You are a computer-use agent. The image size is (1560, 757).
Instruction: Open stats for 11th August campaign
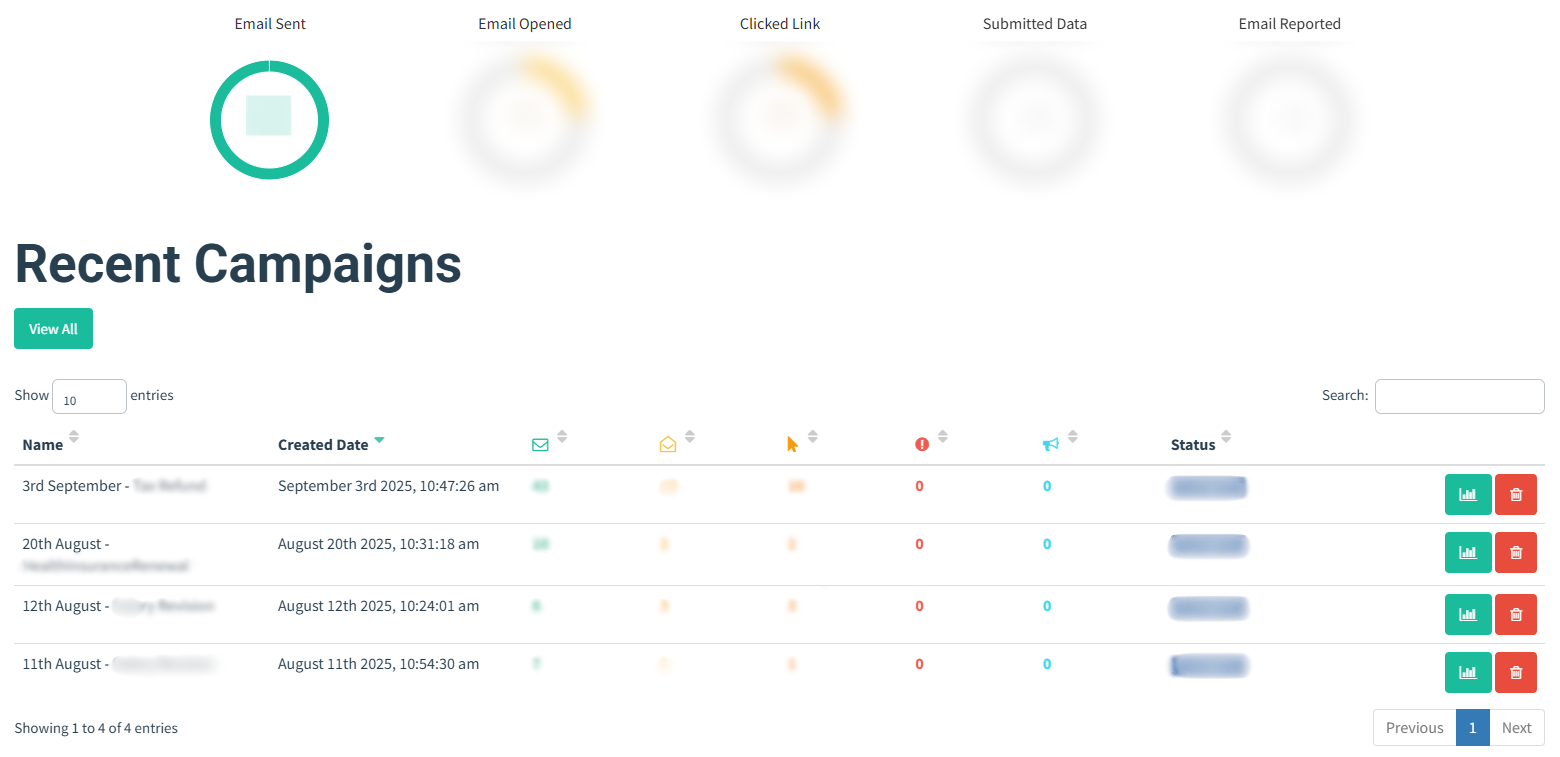tap(1467, 673)
